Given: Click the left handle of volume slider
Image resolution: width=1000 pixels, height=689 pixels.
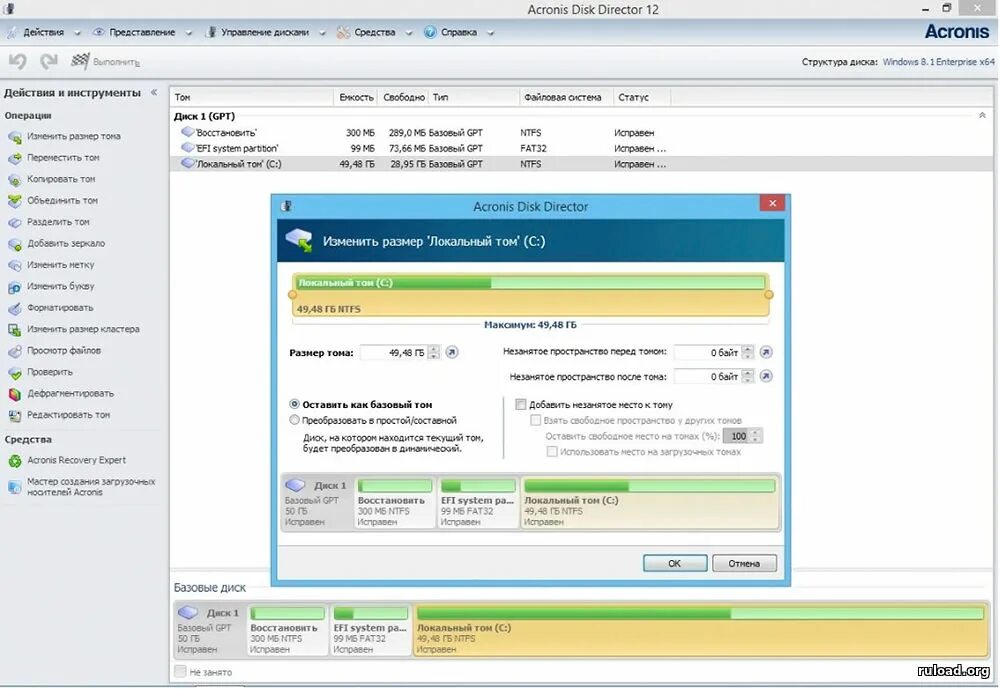Looking at the screenshot, I should [293, 295].
